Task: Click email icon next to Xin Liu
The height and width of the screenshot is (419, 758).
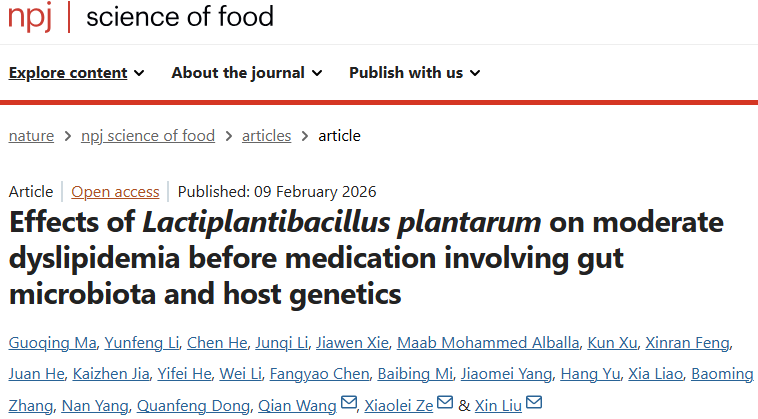Action: [x=534, y=404]
